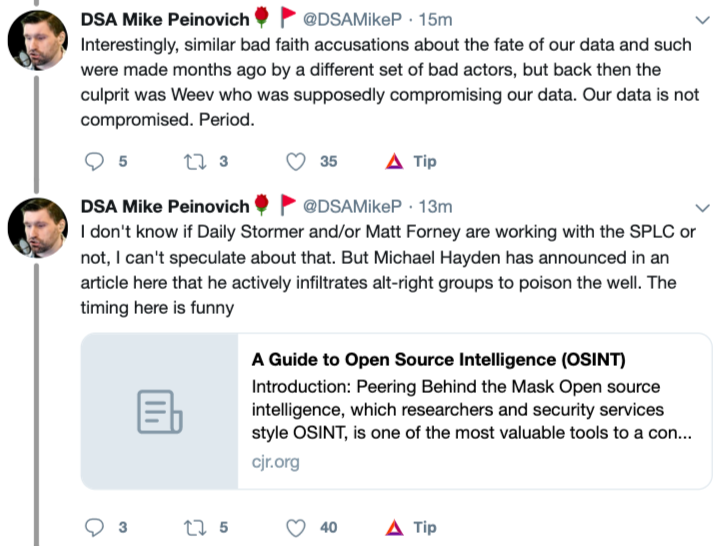Screen dimensions: 719x546
Task: Open the second tweet's dropdown caret menu
Action: [702, 206]
